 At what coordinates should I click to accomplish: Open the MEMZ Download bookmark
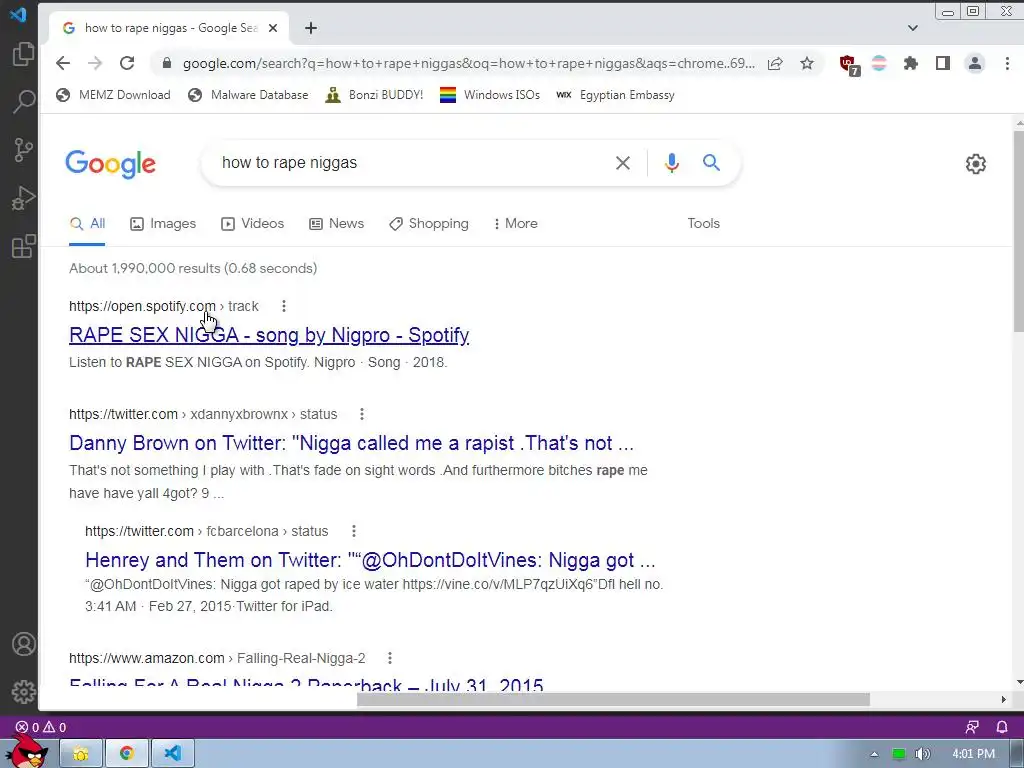coord(113,95)
